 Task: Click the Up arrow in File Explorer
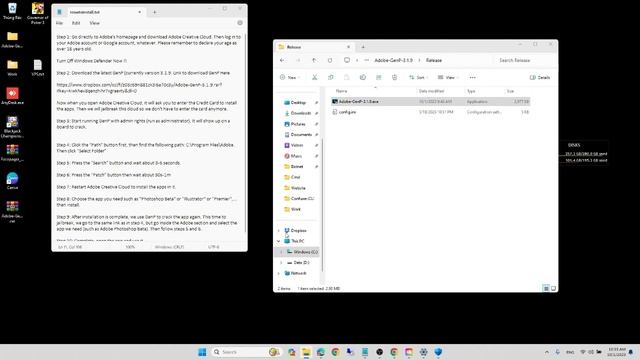tap(314, 60)
